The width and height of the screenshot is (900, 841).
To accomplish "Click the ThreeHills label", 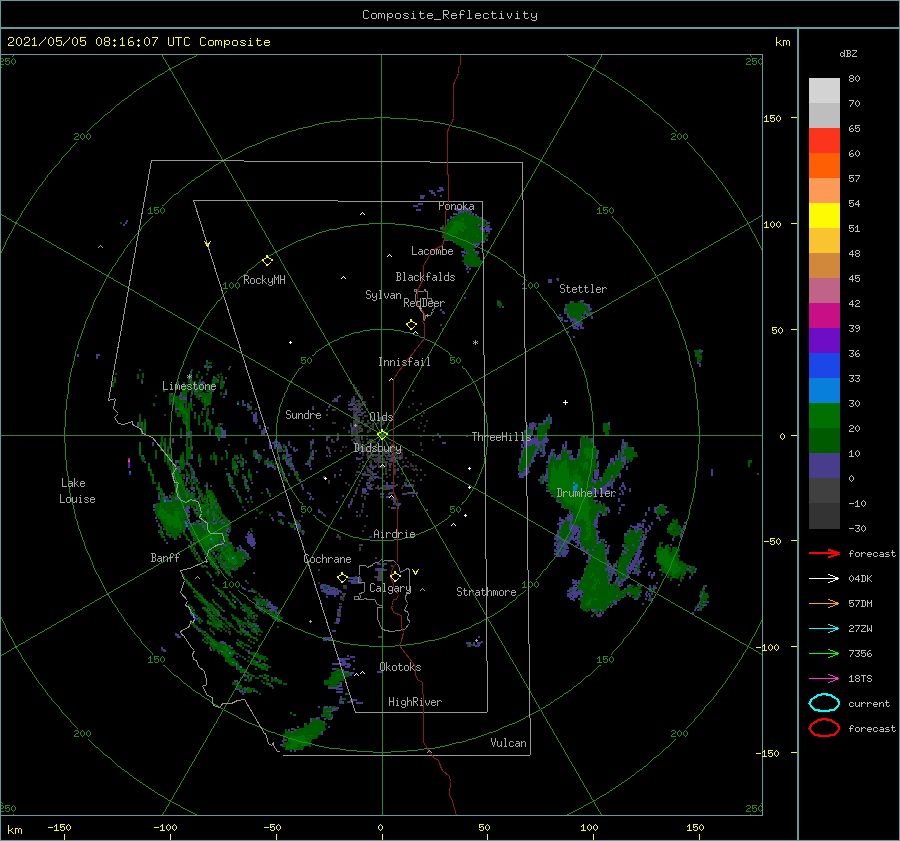I will pyautogui.click(x=501, y=437).
